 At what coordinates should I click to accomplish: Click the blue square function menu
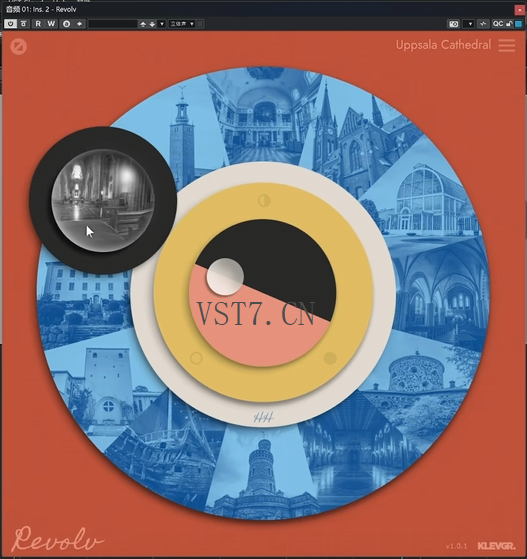(518, 24)
